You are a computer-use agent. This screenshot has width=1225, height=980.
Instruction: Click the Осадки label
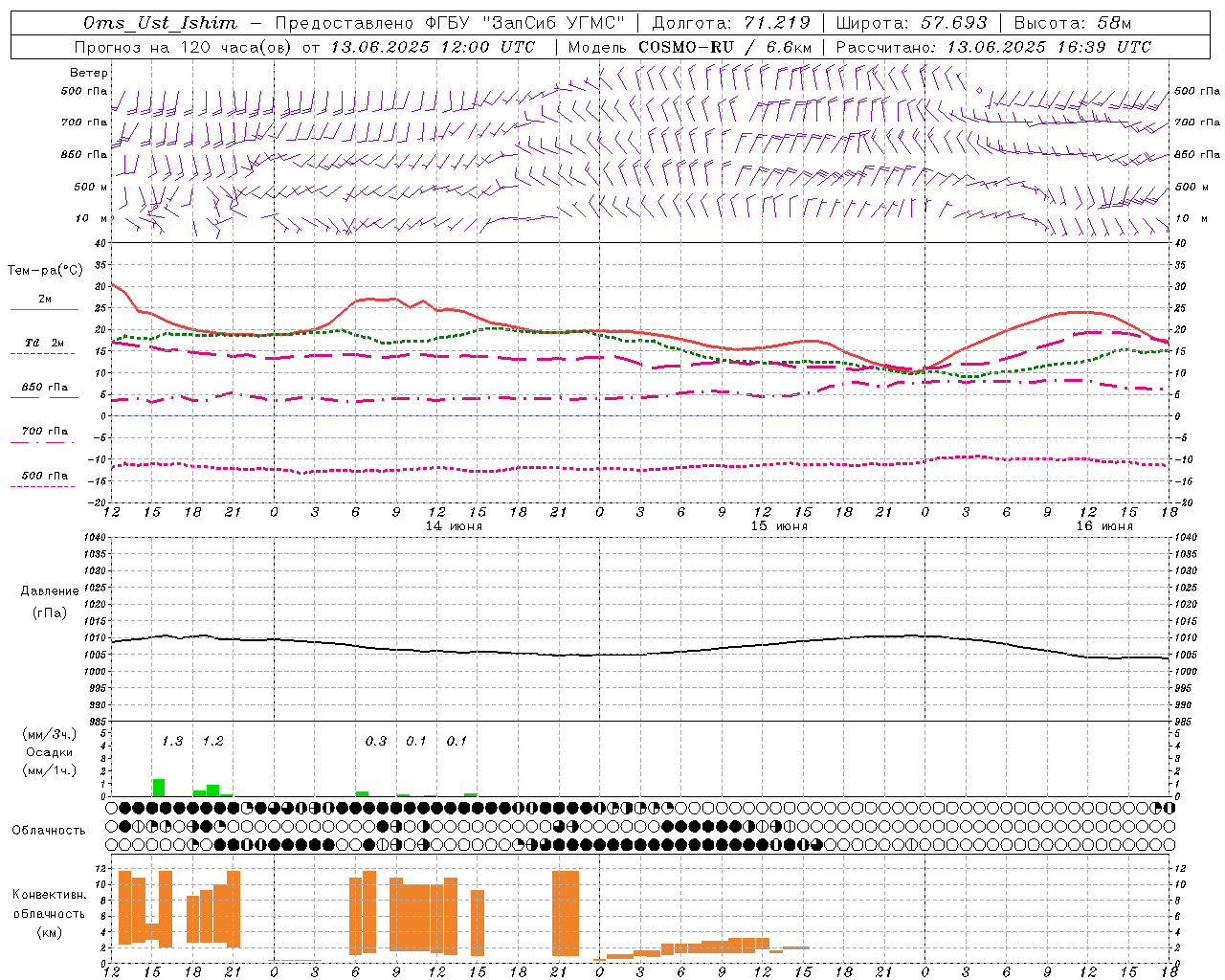tap(50, 752)
